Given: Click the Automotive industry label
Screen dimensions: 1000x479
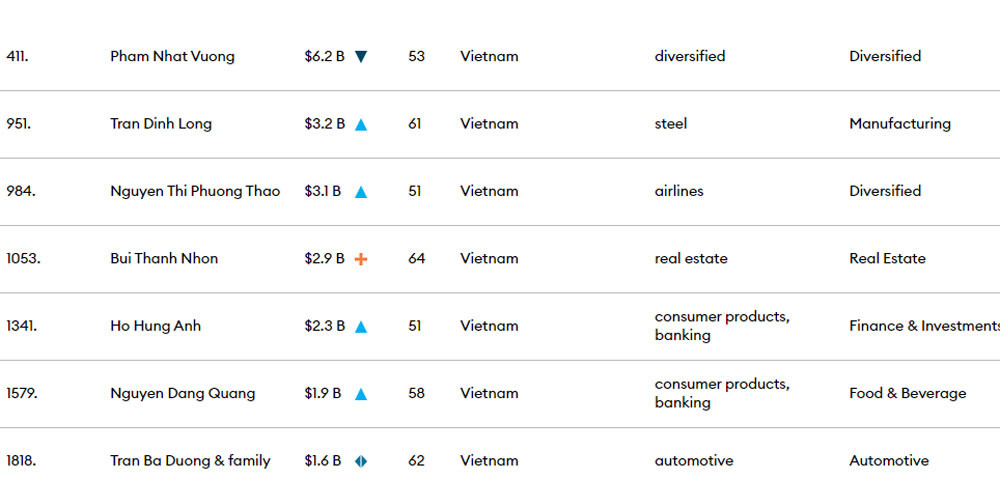Looking at the screenshot, I should coord(888,460).
